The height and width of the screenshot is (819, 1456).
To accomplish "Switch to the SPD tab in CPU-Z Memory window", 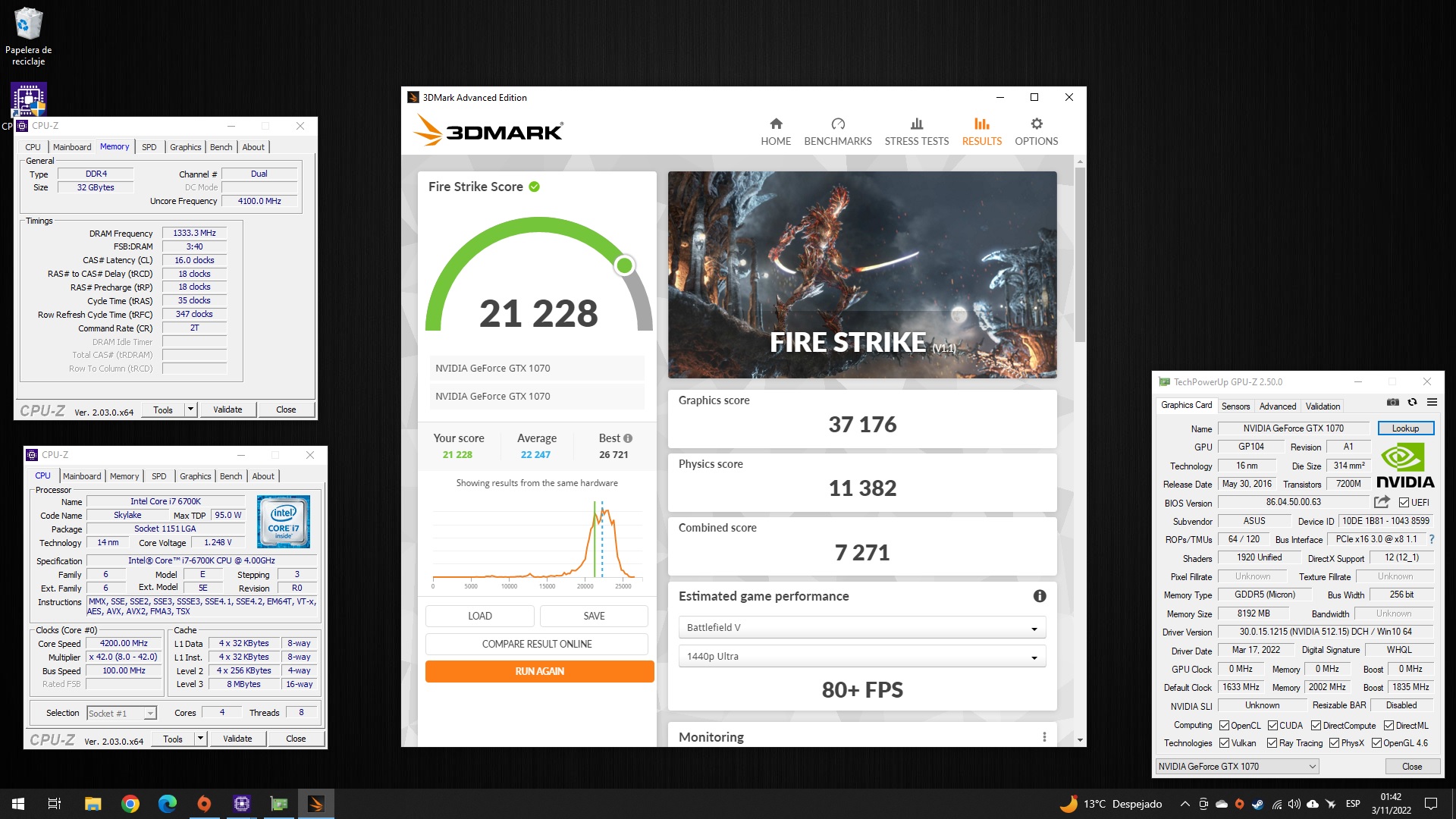I will [x=149, y=147].
